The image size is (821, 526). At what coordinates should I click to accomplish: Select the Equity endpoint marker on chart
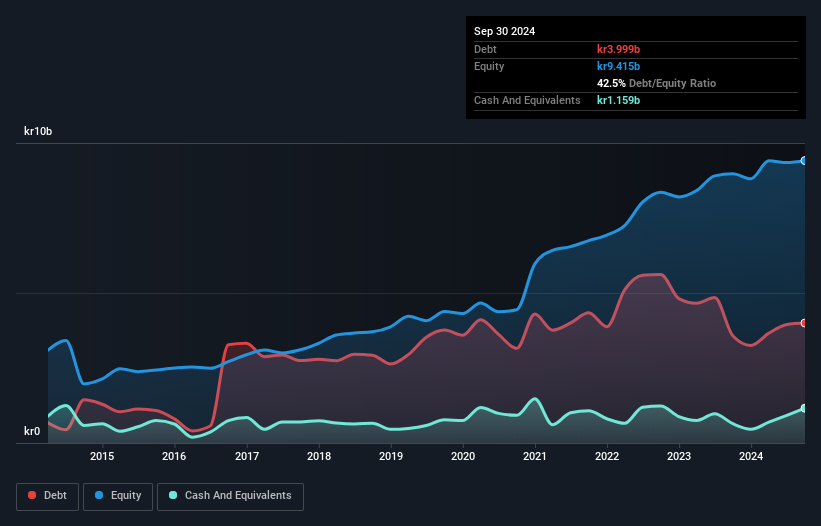pyautogui.click(x=804, y=161)
